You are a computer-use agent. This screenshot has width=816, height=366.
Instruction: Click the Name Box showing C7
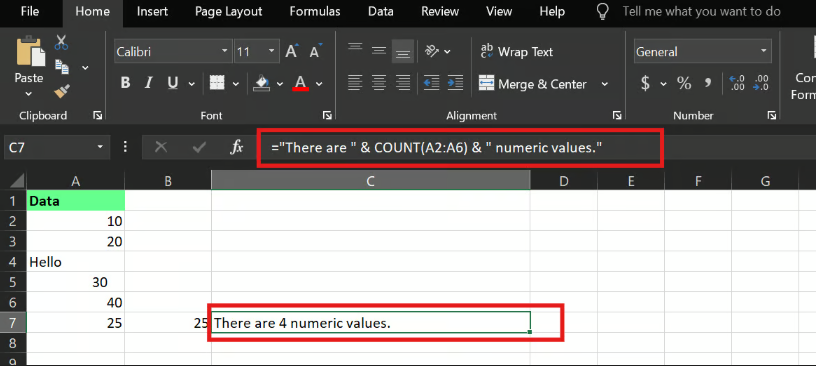point(57,148)
